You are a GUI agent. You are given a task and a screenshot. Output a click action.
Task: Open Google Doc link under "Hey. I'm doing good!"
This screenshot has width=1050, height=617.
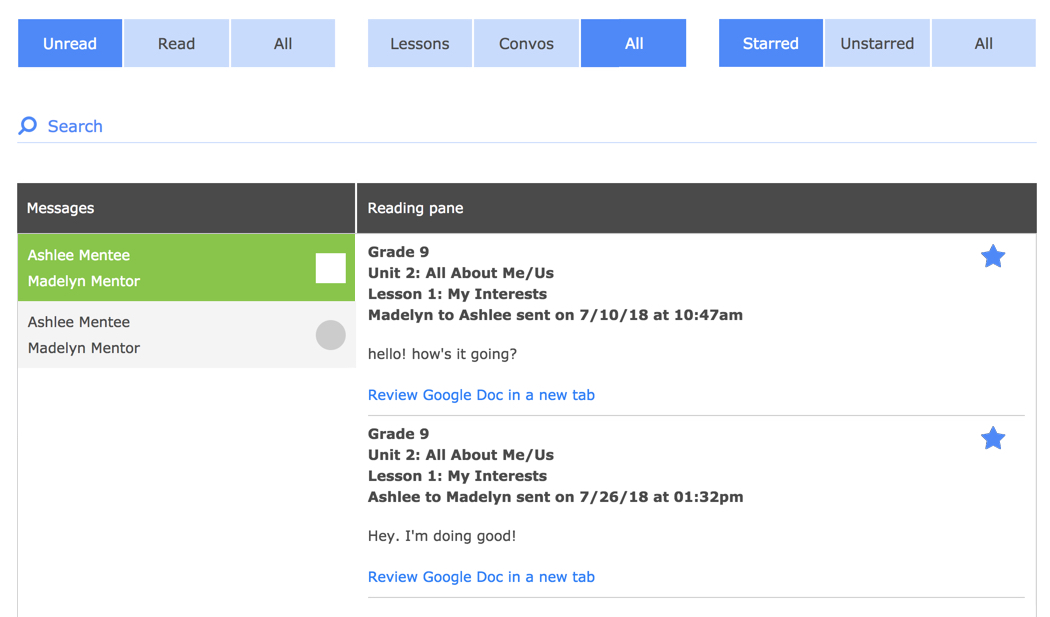(481, 577)
